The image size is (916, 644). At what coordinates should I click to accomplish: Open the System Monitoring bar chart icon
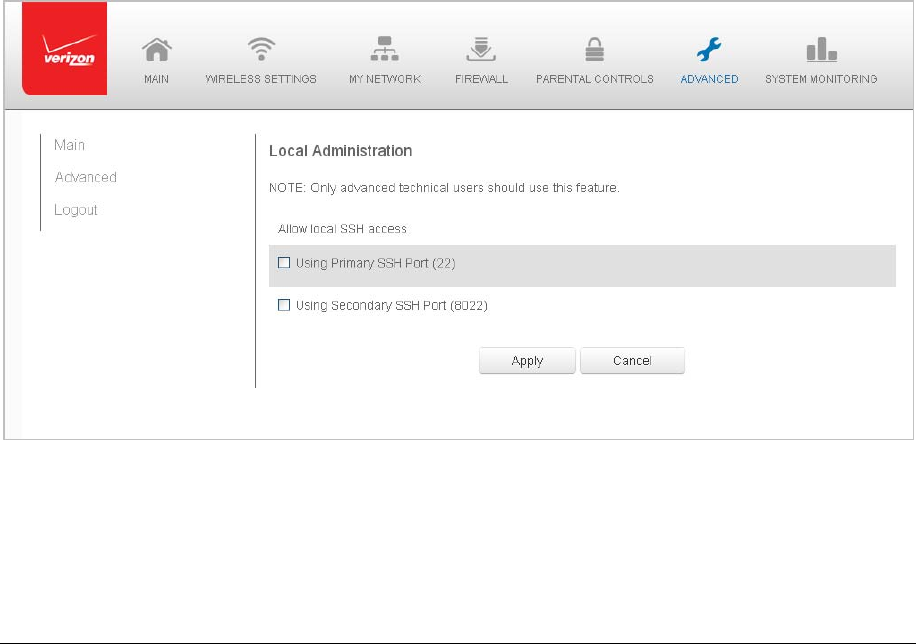pos(821,49)
